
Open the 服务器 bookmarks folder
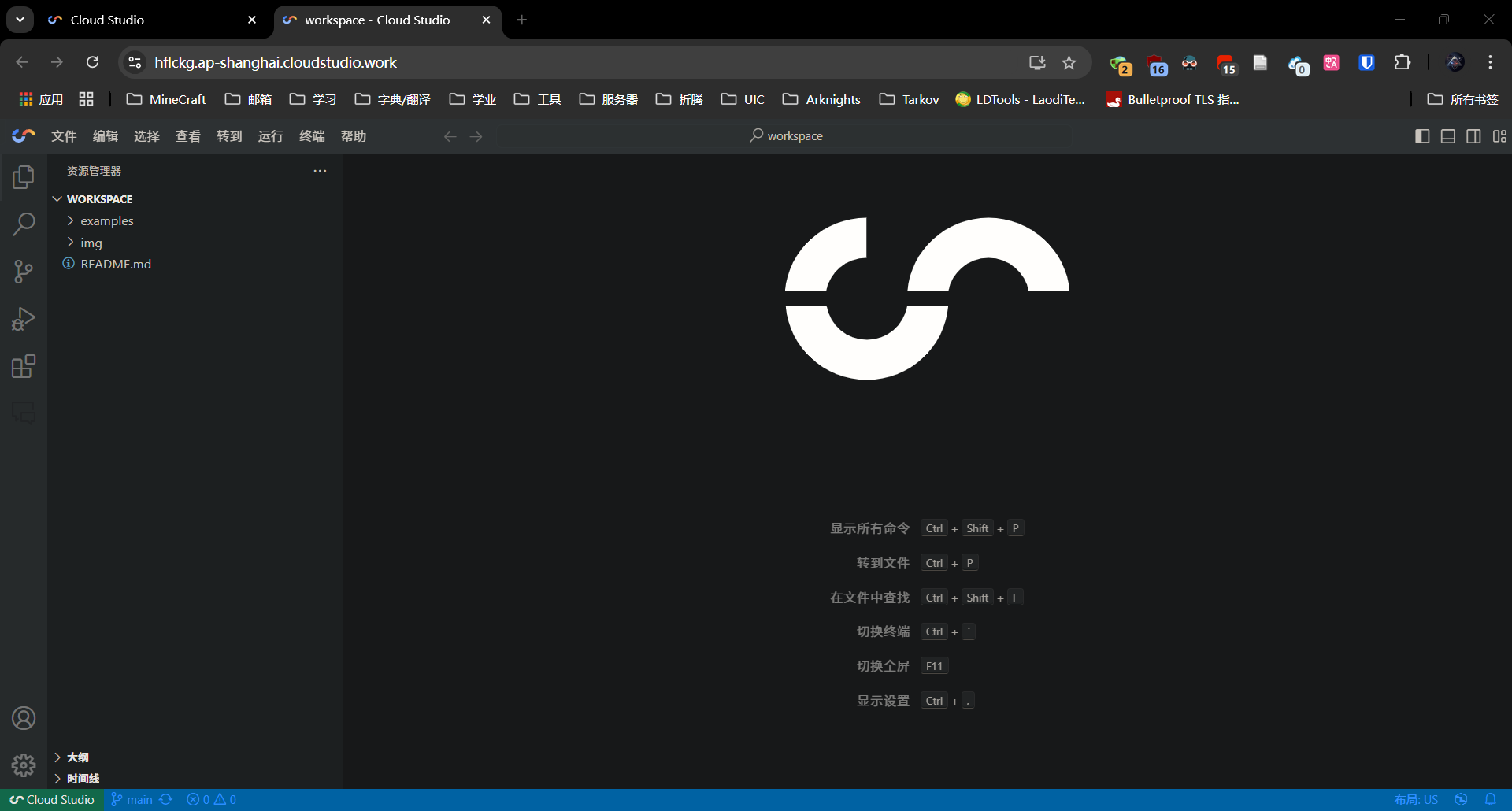click(609, 99)
